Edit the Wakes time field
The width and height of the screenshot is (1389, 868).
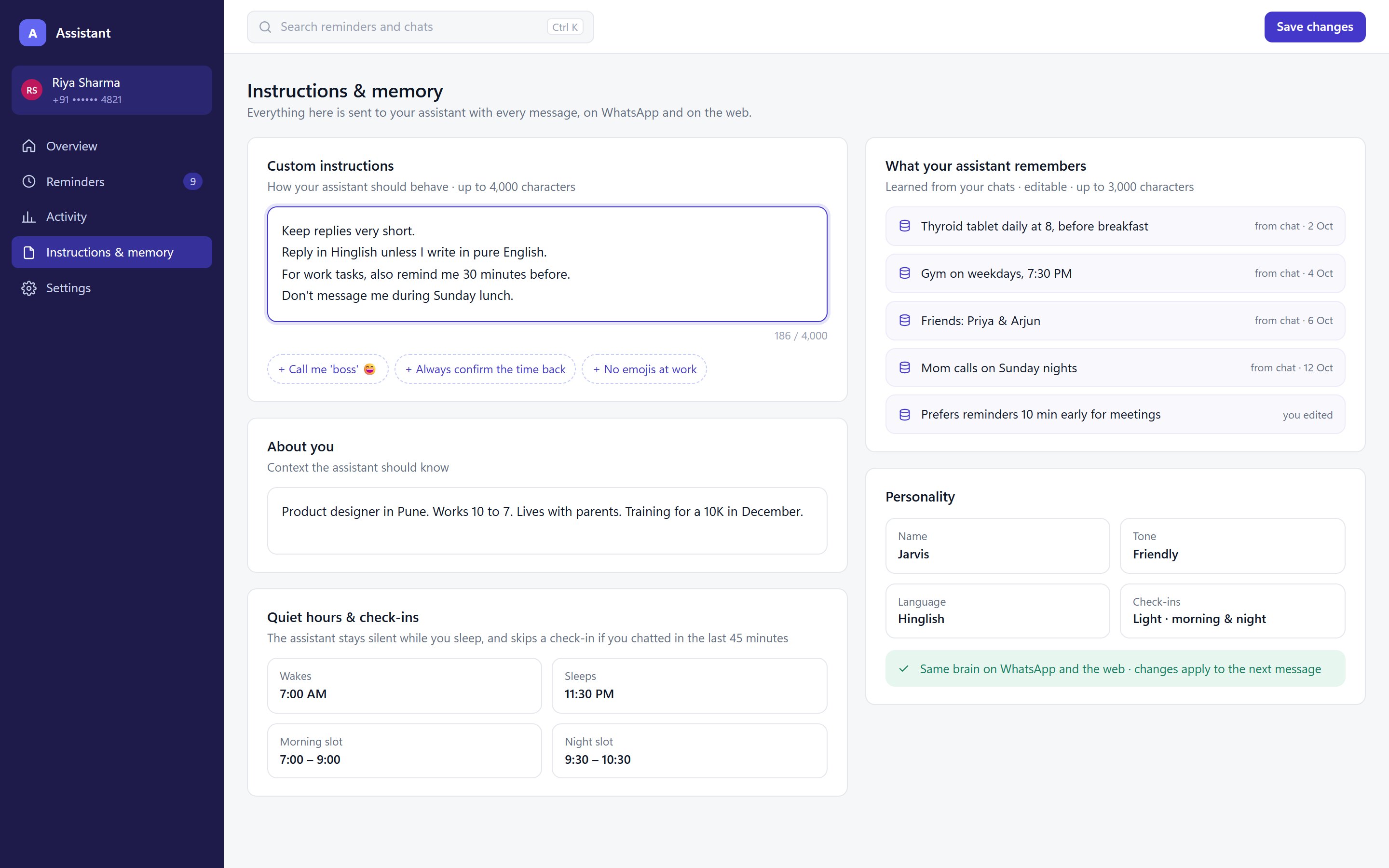(404, 685)
